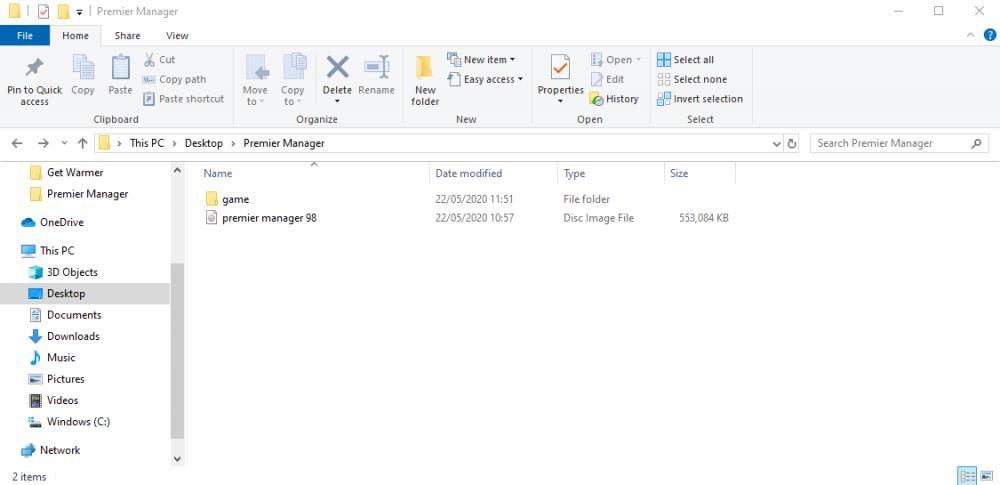Collapse the ribbon with the chevron
Viewport: 1000px width, 485px height.
(x=970, y=35)
